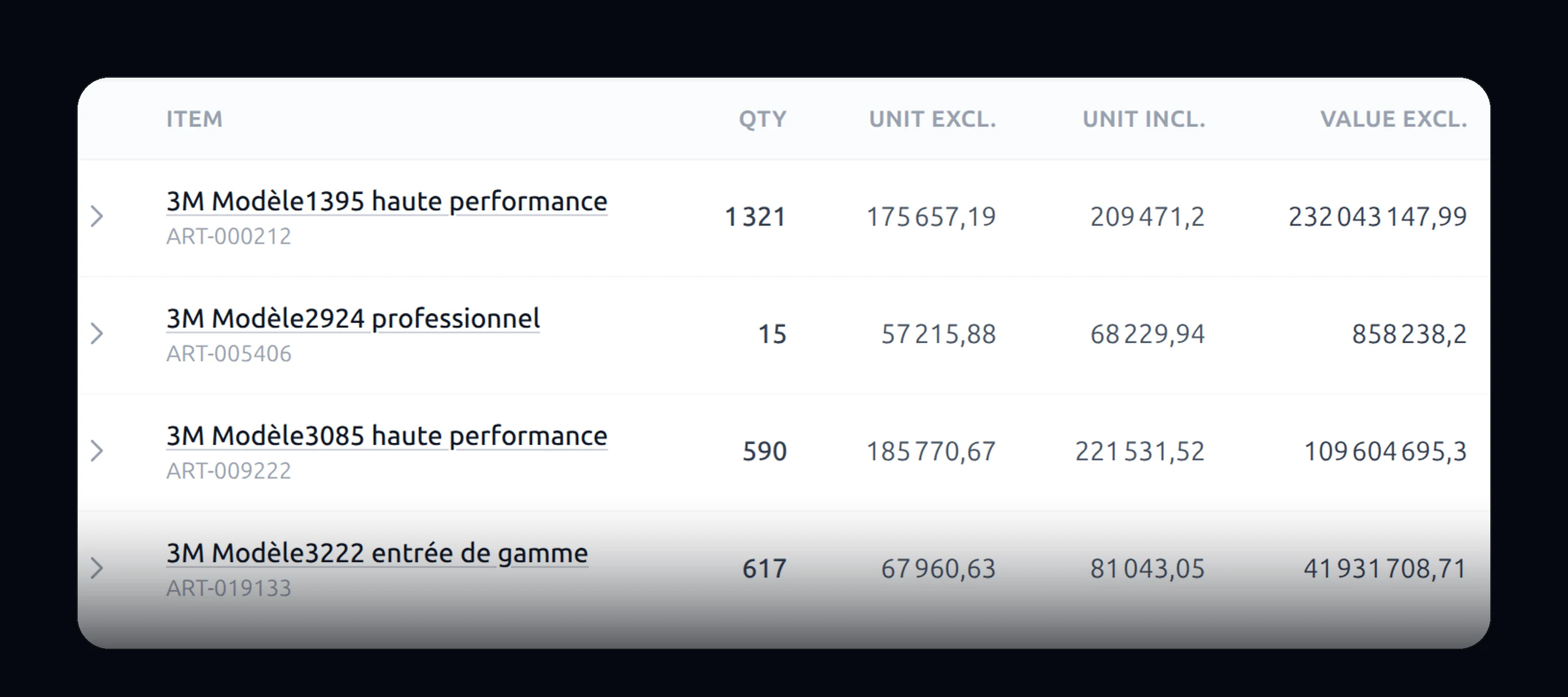The height and width of the screenshot is (697, 1568).
Task: Sort by the VALUE EXCL. column header
Action: [1394, 119]
